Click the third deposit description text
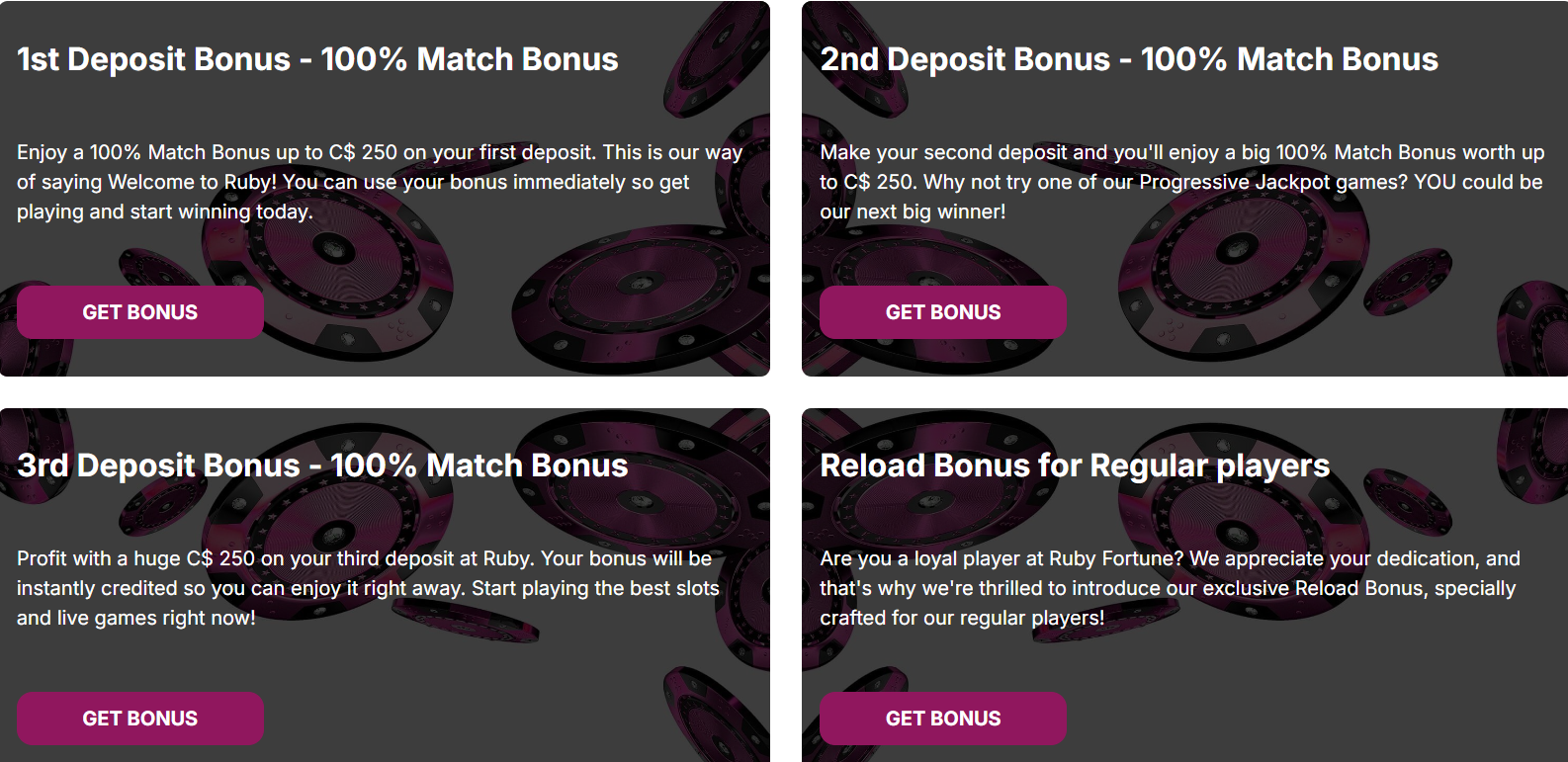The width and height of the screenshot is (1568, 762). [368, 588]
